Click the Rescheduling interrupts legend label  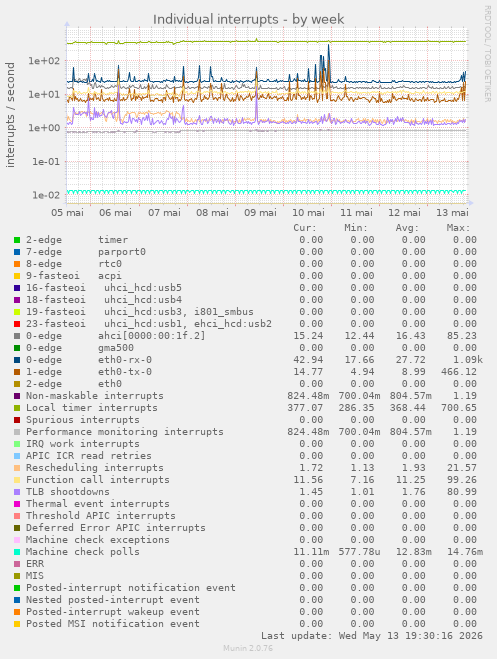pos(95,468)
